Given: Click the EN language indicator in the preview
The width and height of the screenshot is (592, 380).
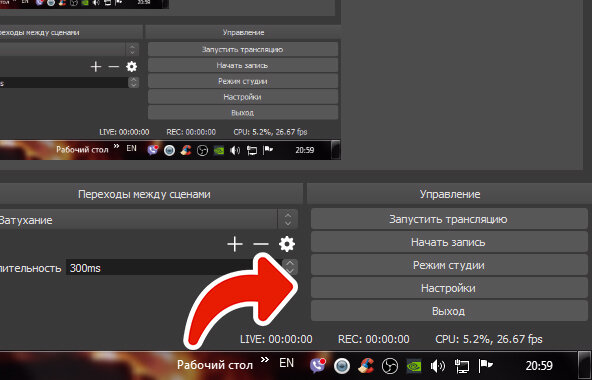Looking at the screenshot, I should 131,148.
